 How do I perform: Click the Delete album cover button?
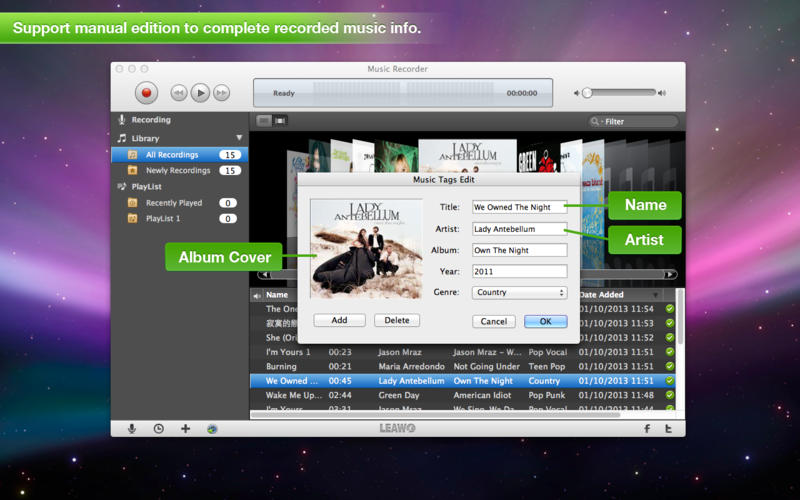(397, 320)
